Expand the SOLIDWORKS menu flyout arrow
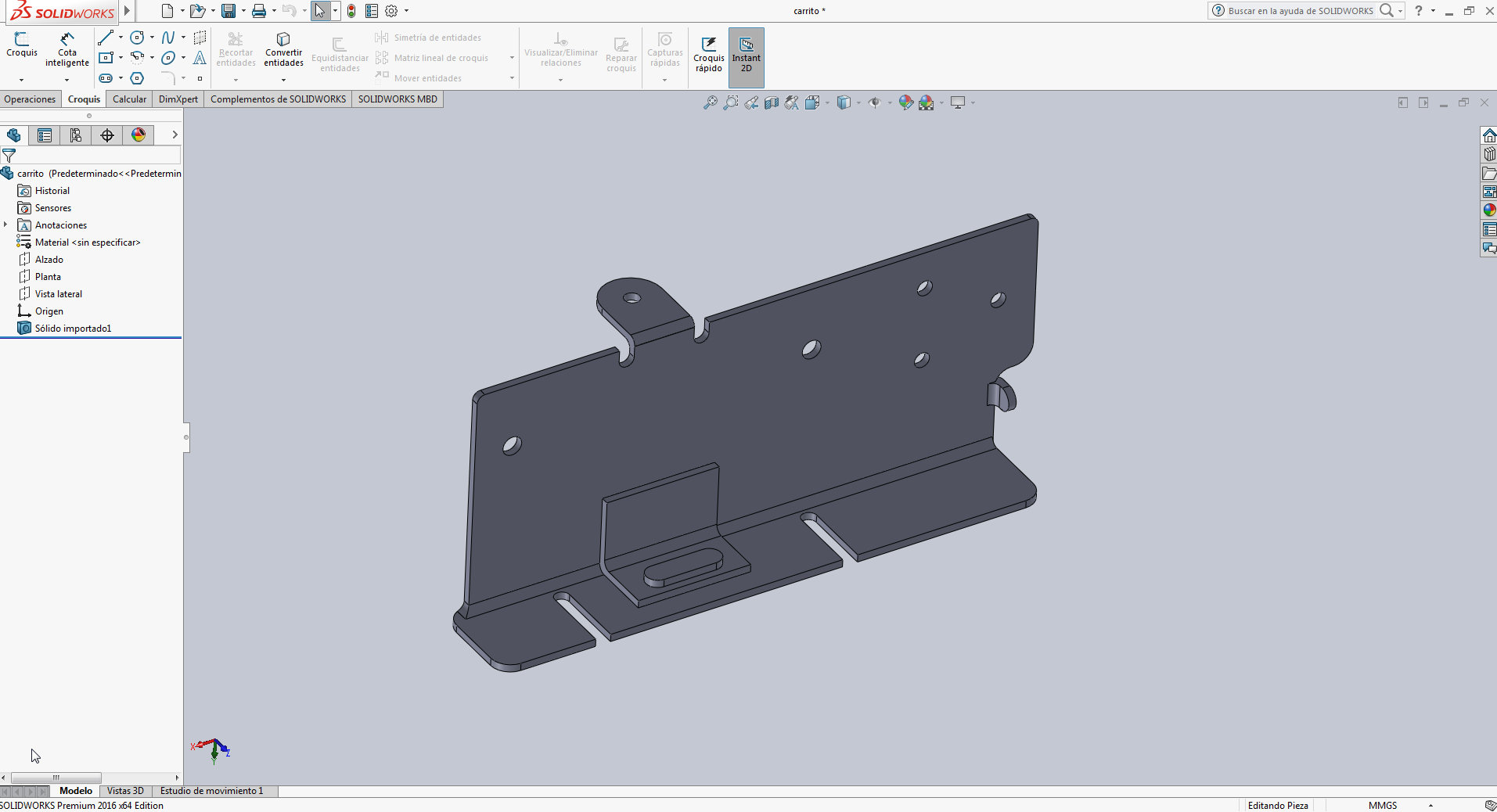Viewport: 1497px width, 812px height. [127, 11]
